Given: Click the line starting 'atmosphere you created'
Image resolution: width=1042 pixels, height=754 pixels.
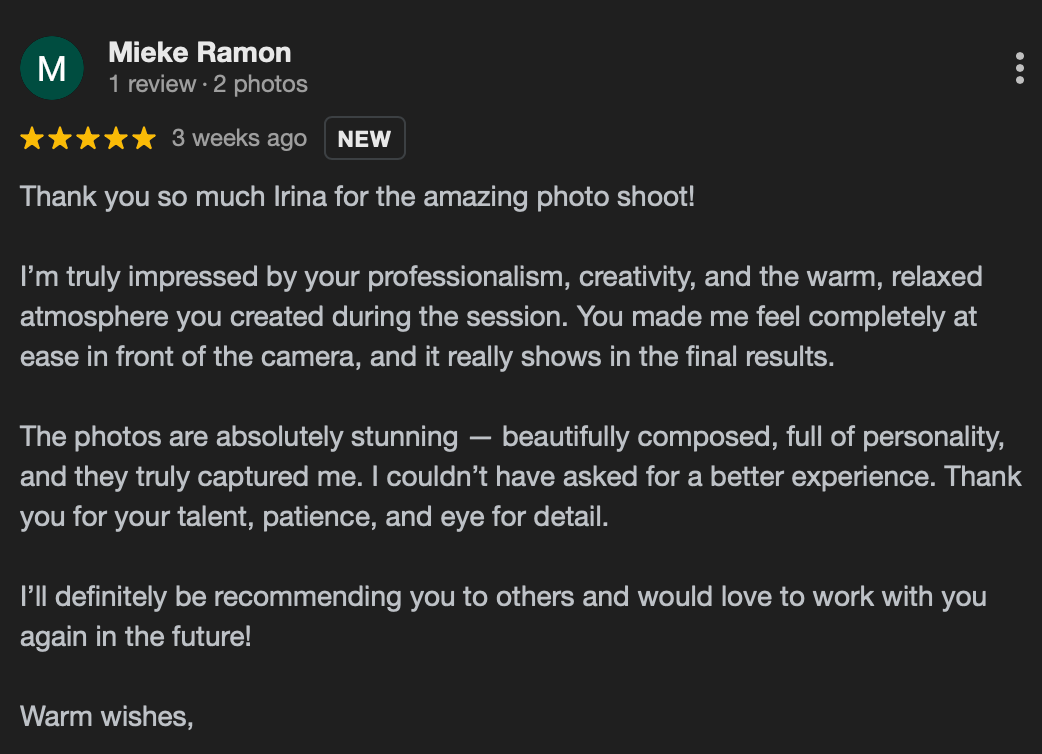Looking at the screenshot, I should coord(498,317).
